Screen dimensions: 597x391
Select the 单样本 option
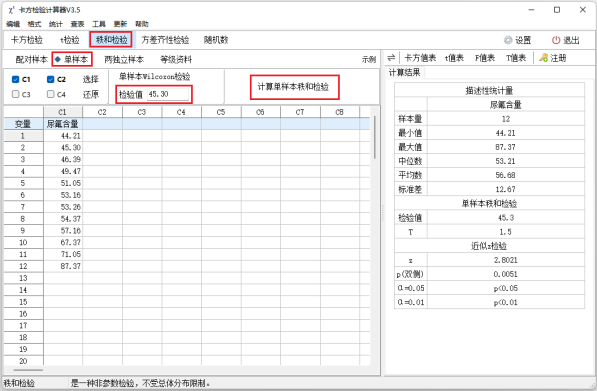point(72,59)
